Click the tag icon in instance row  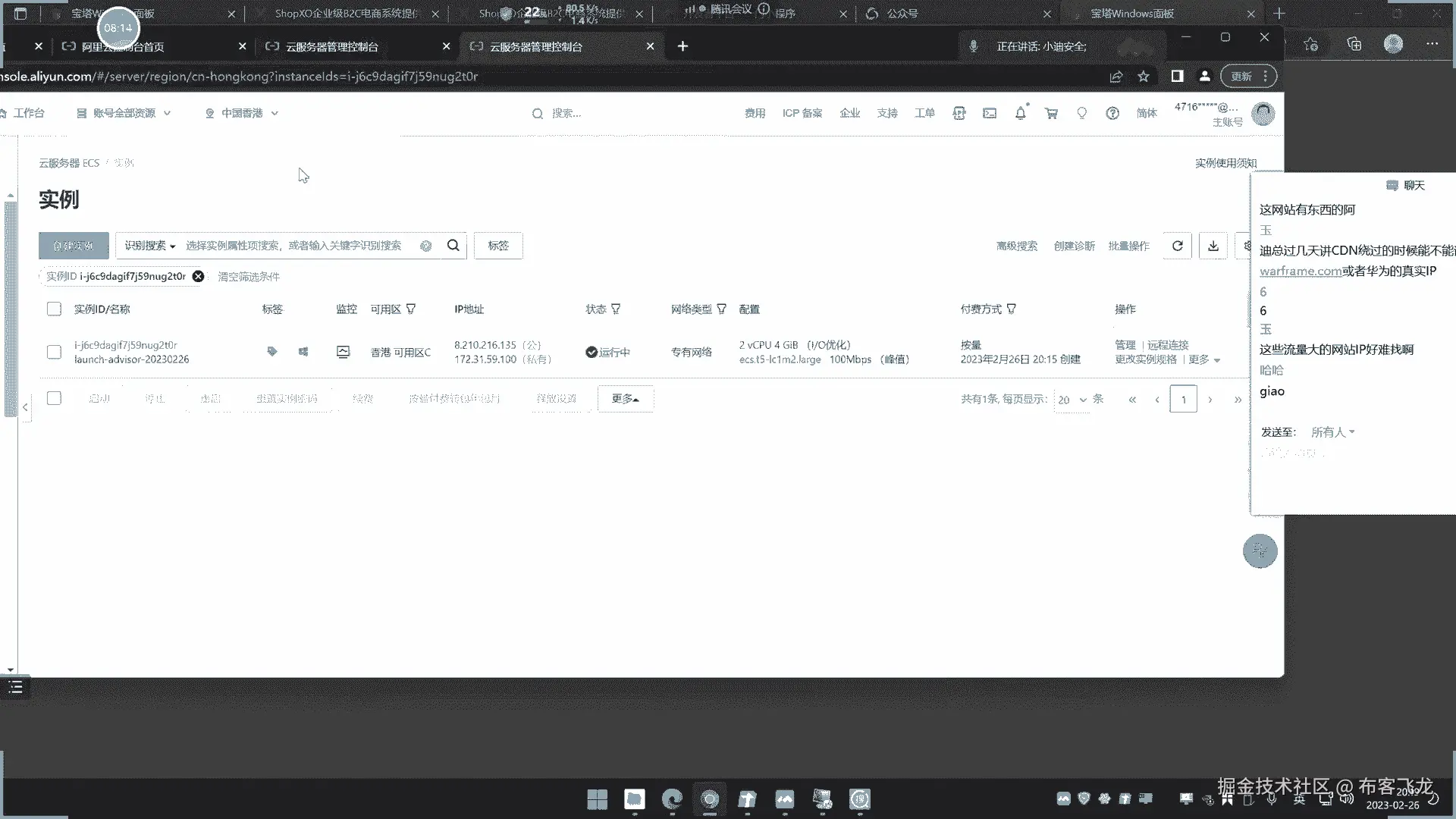[x=272, y=352]
